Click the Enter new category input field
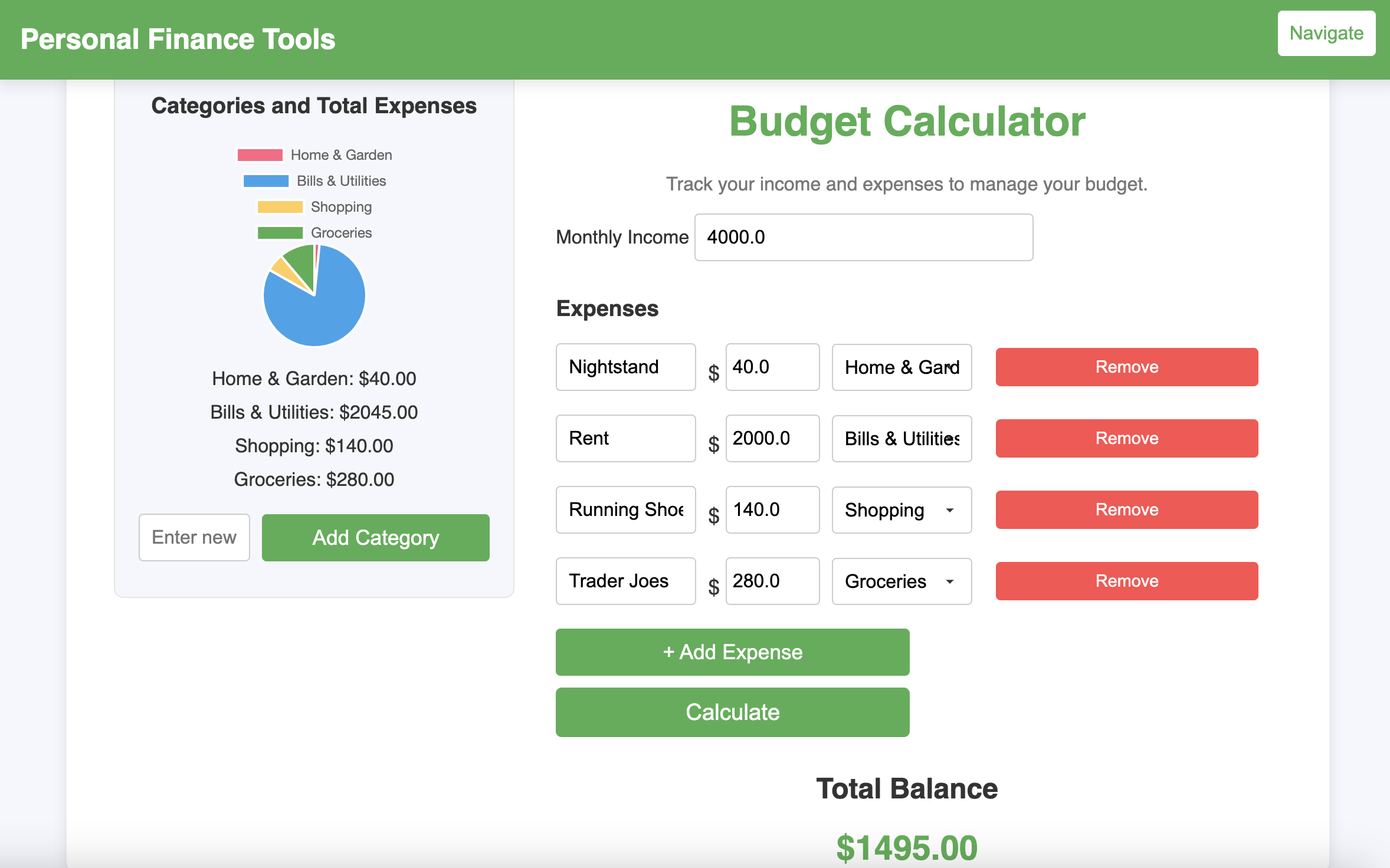The image size is (1390, 868). (x=193, y=538)
